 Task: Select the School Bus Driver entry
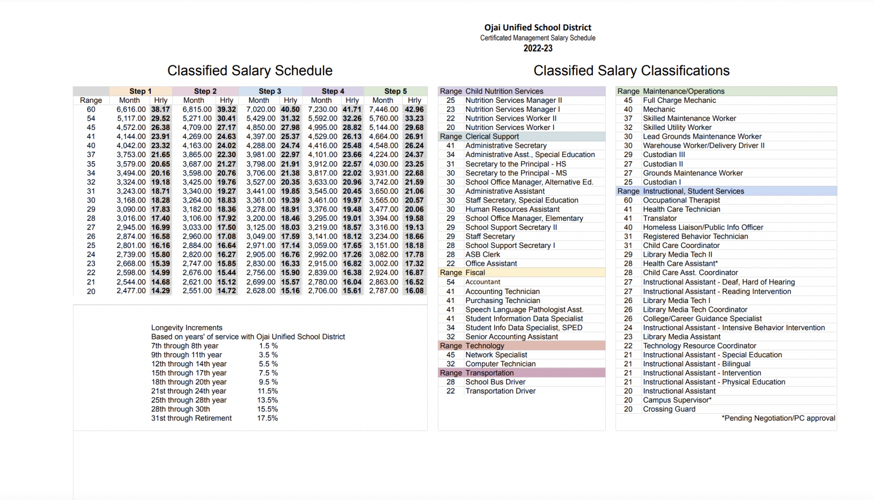click(x=495, y=382)
